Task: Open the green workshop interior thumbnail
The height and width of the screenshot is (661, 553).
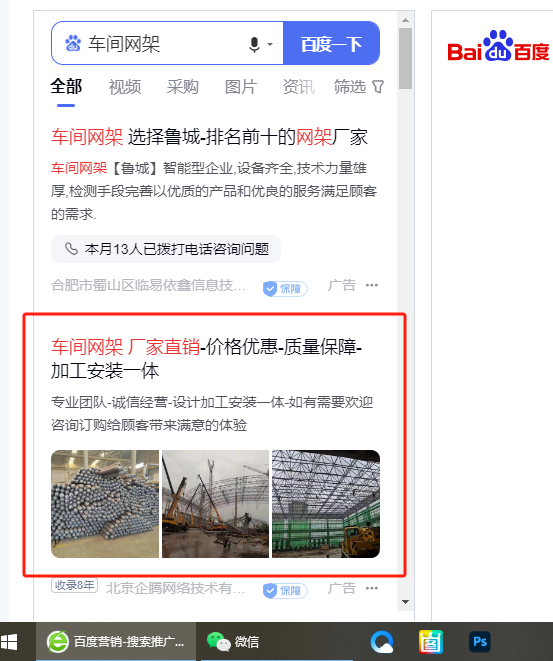Action: pos(326,504)
